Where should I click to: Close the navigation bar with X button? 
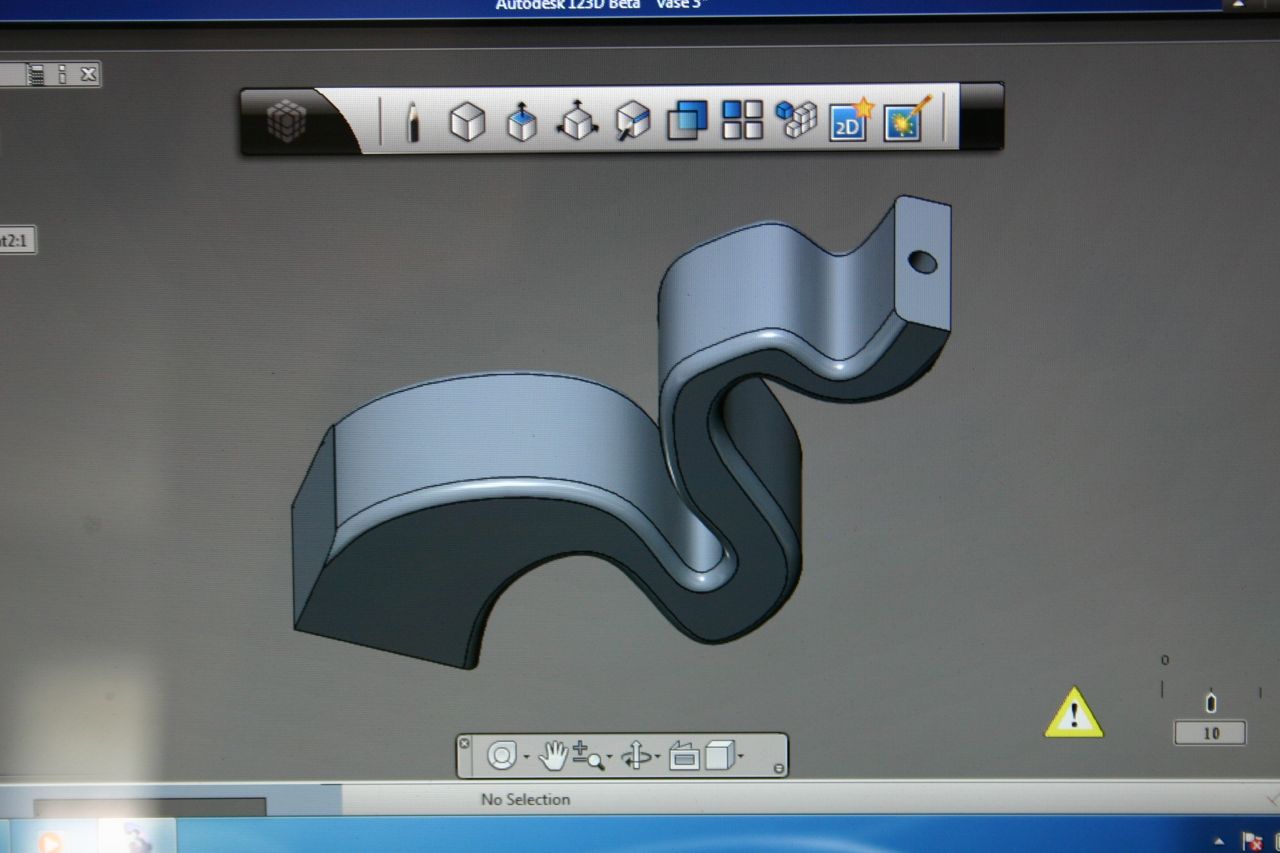click(464, 743)
